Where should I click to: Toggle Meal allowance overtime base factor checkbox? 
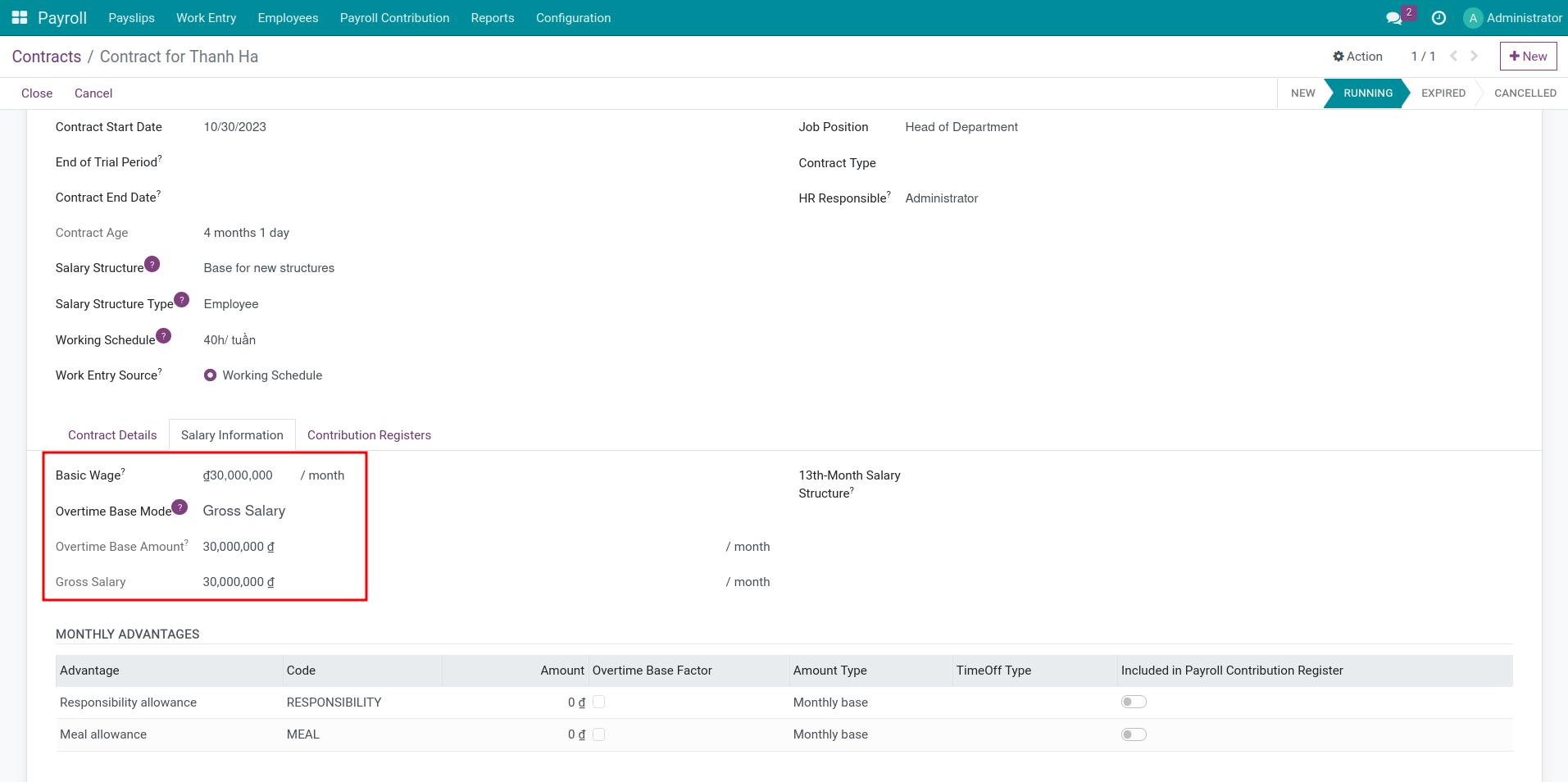(x=598, y=734)
